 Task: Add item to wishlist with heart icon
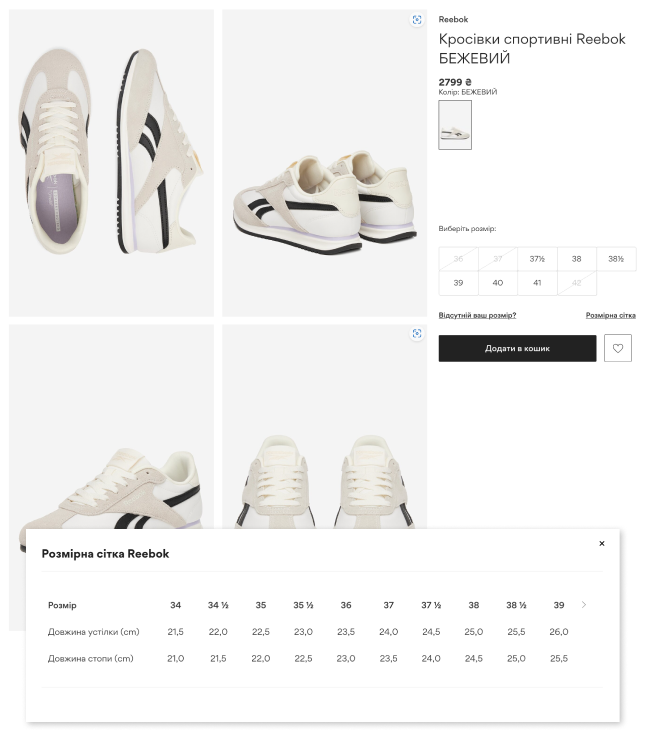click(618, 348)
